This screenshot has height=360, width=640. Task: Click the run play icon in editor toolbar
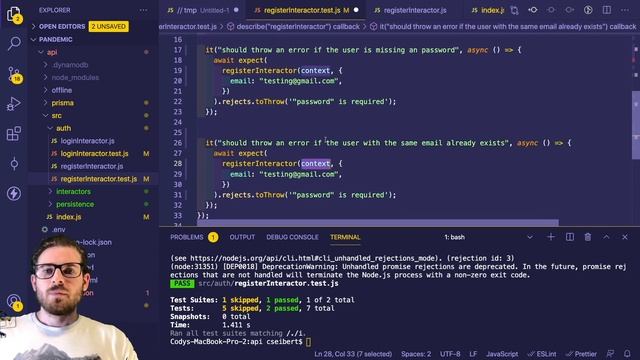coord(588,10)
